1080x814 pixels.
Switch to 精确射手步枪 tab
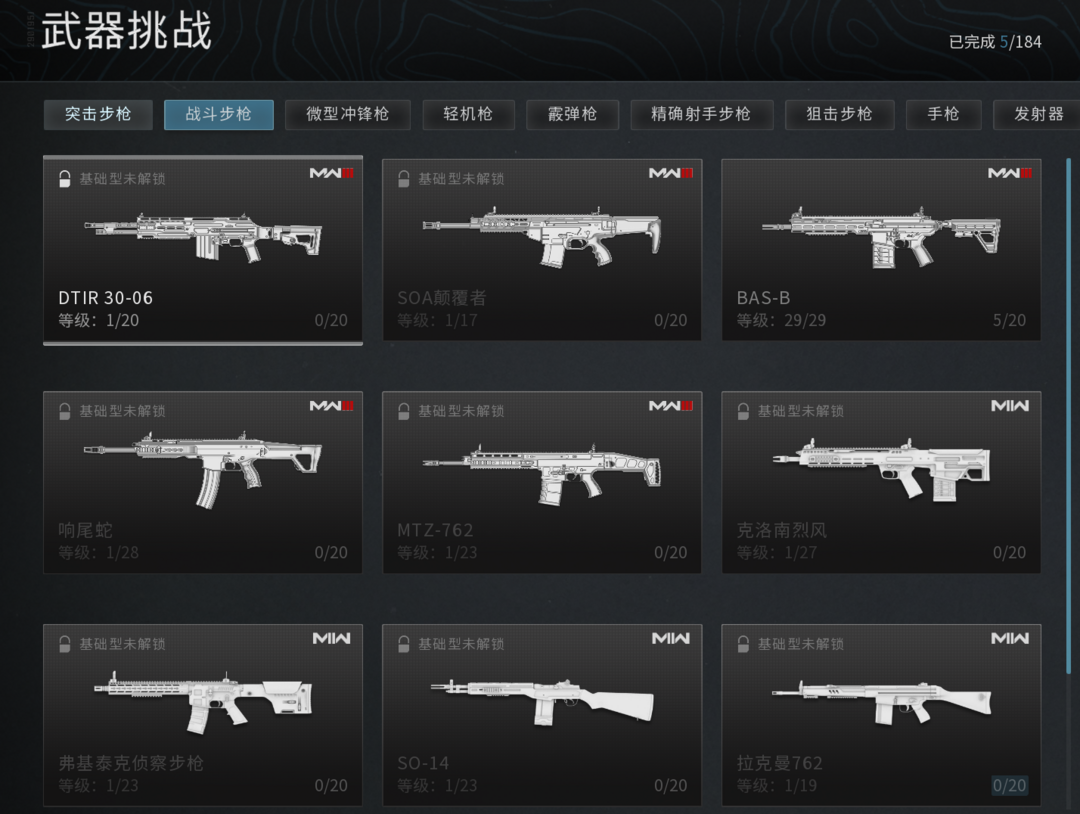click(701, 114)
